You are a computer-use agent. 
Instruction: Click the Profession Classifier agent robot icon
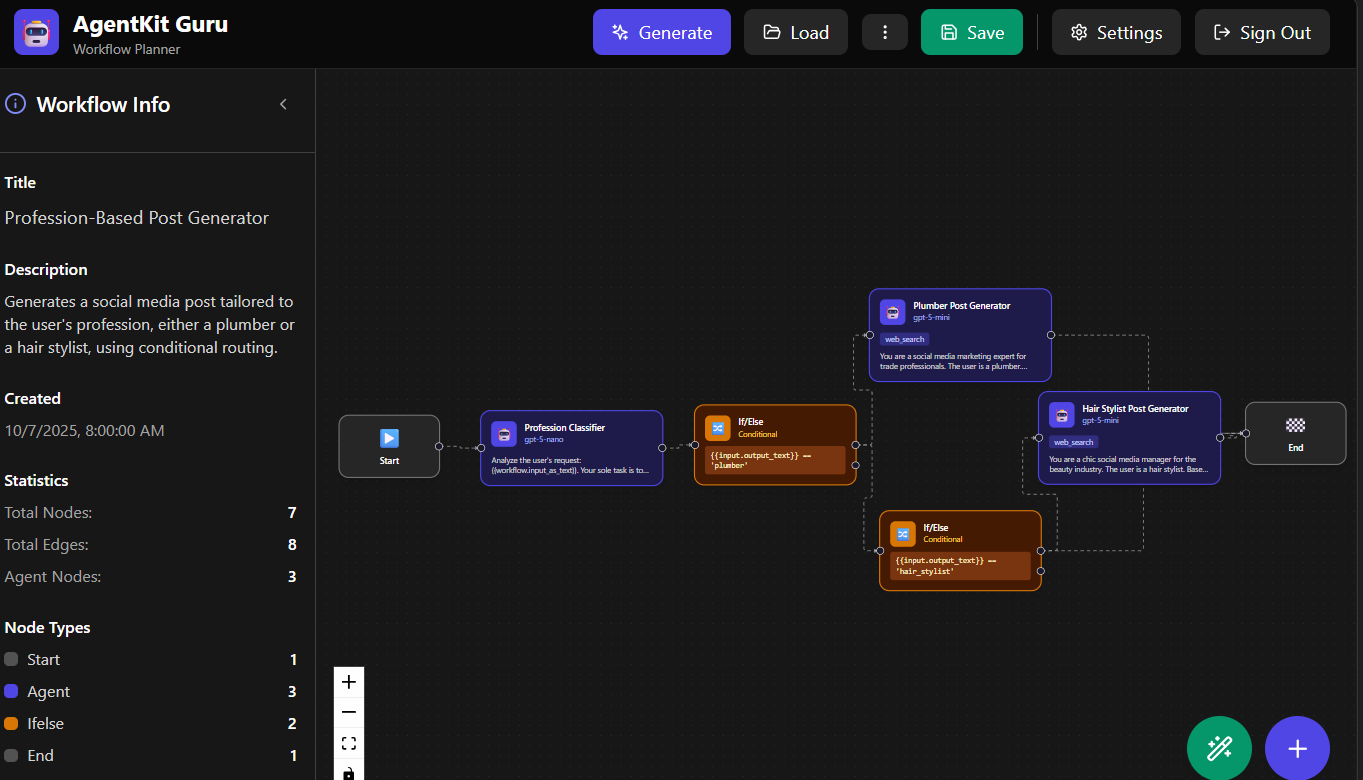tap(504, 433)
